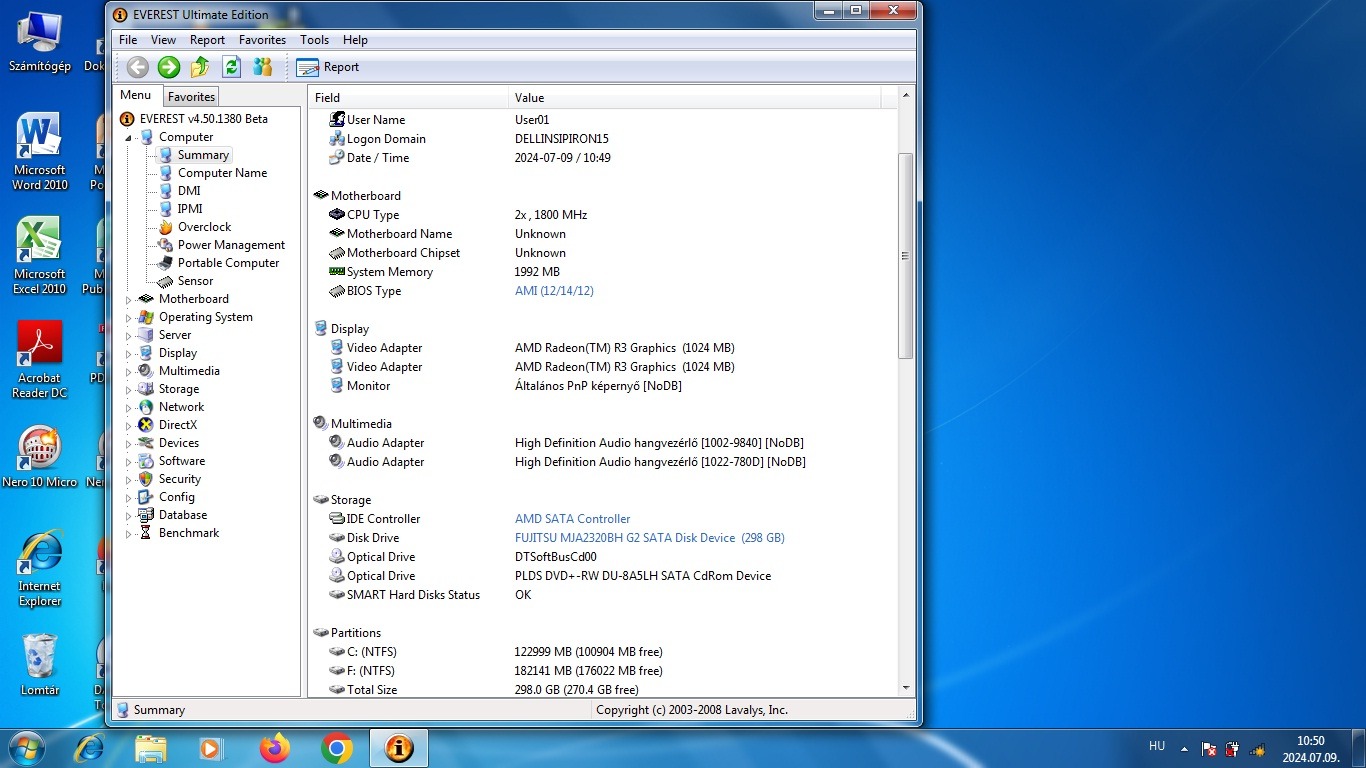
Task: Click the Monitor row icon
Action: [x=337, y=386]
